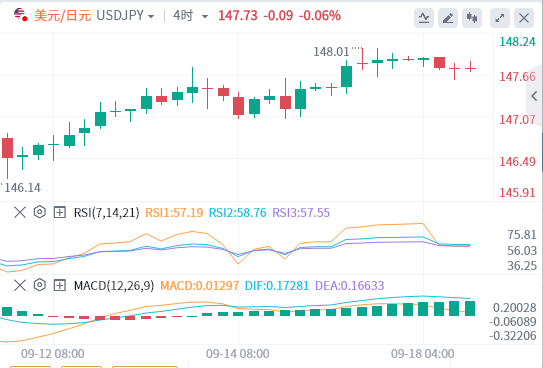This screenshot has height=368, width=543.
Task: Click the 美元/日元 pair name
Action: (63, 16)
